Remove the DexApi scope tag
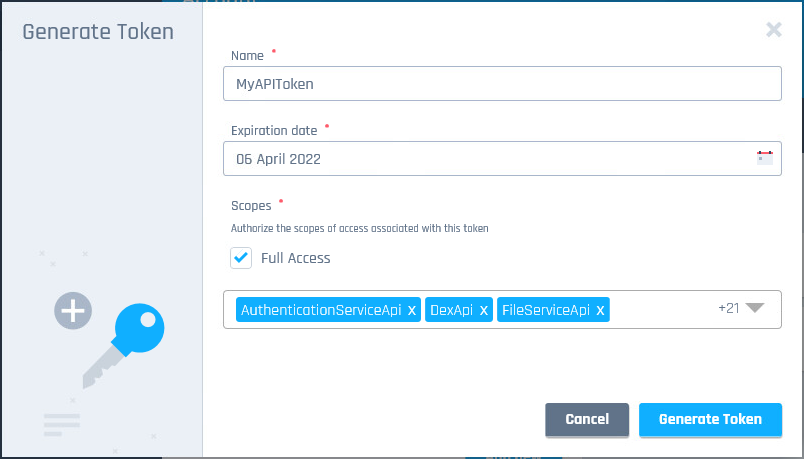 click(484, 311)
